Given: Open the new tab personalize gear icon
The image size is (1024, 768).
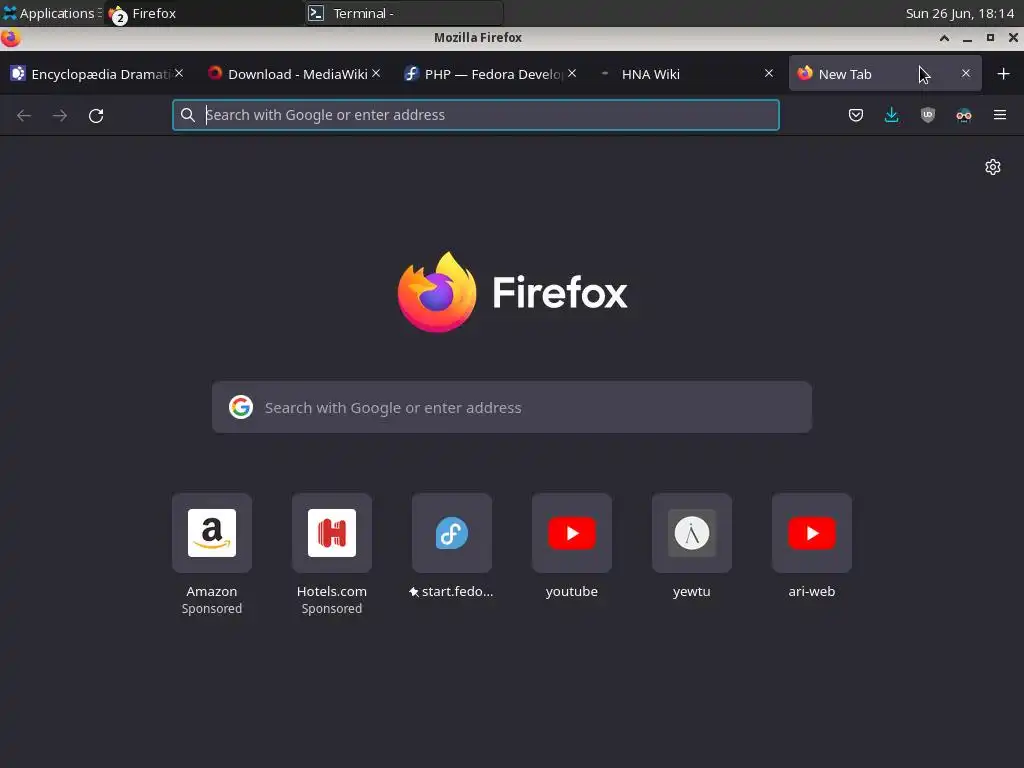Looking at the screenshot, I should (993, 167).
